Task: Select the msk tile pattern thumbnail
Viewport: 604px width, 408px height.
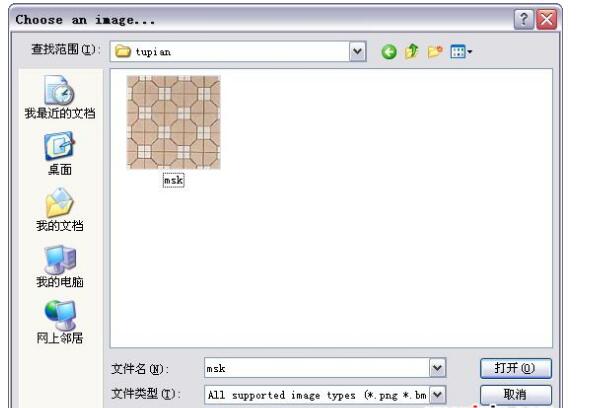Action: (x=174, y=122)
